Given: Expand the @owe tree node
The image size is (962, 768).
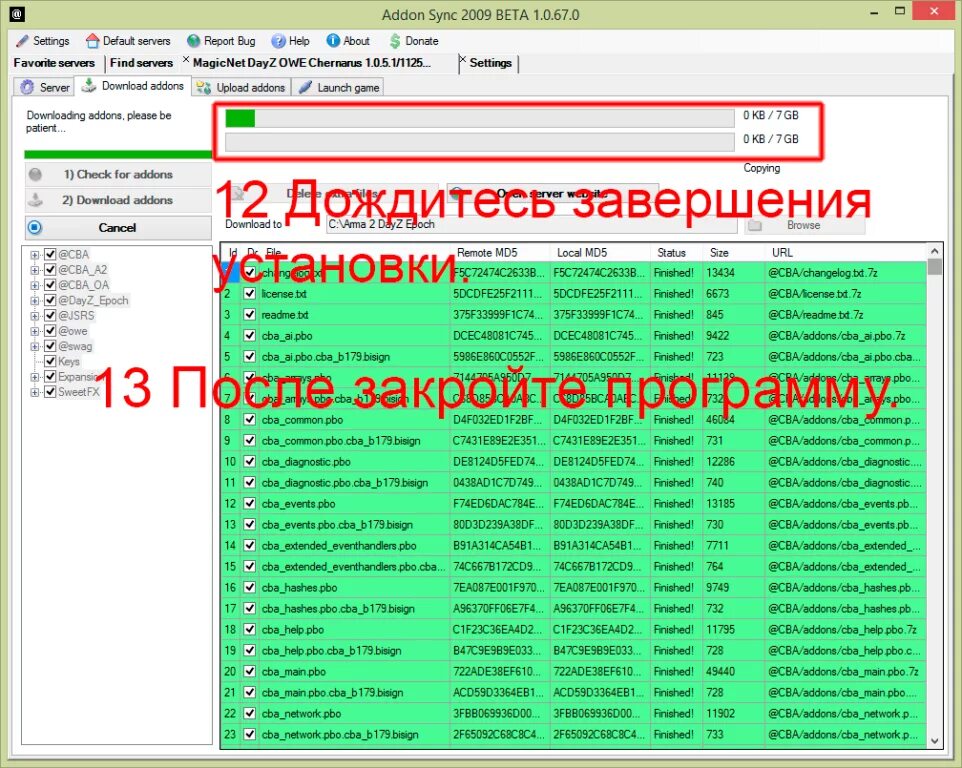Looking at the screenshot, I should click(x=34, y=331).
